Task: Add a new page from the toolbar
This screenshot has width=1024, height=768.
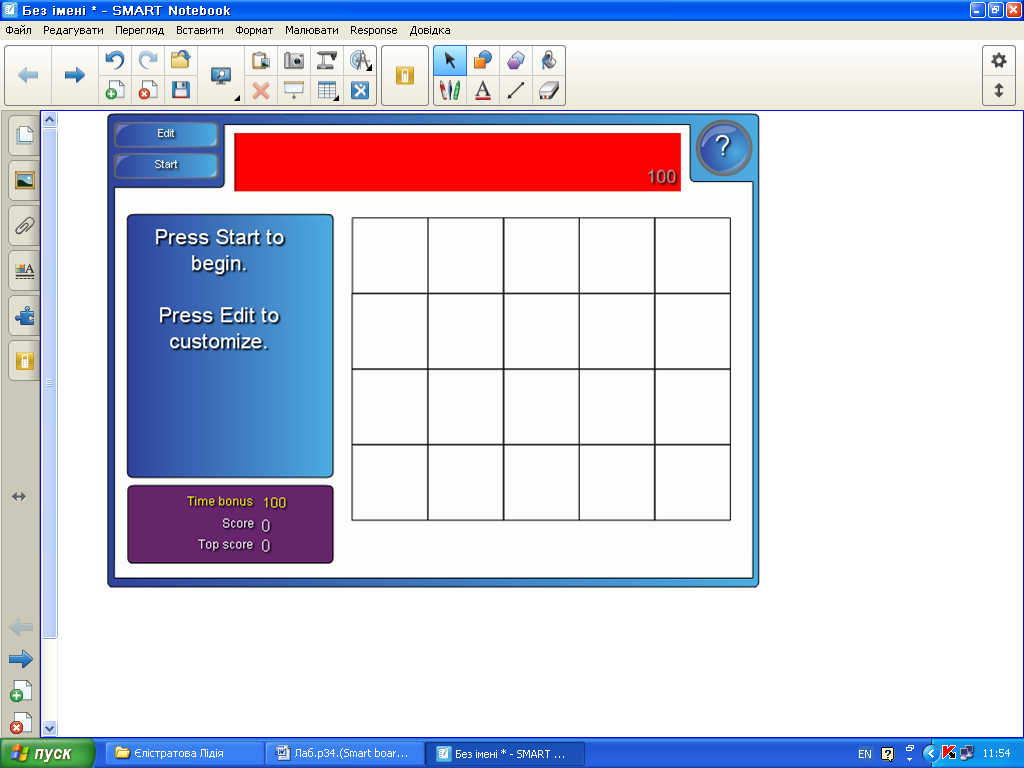Action: pos(115,90)
